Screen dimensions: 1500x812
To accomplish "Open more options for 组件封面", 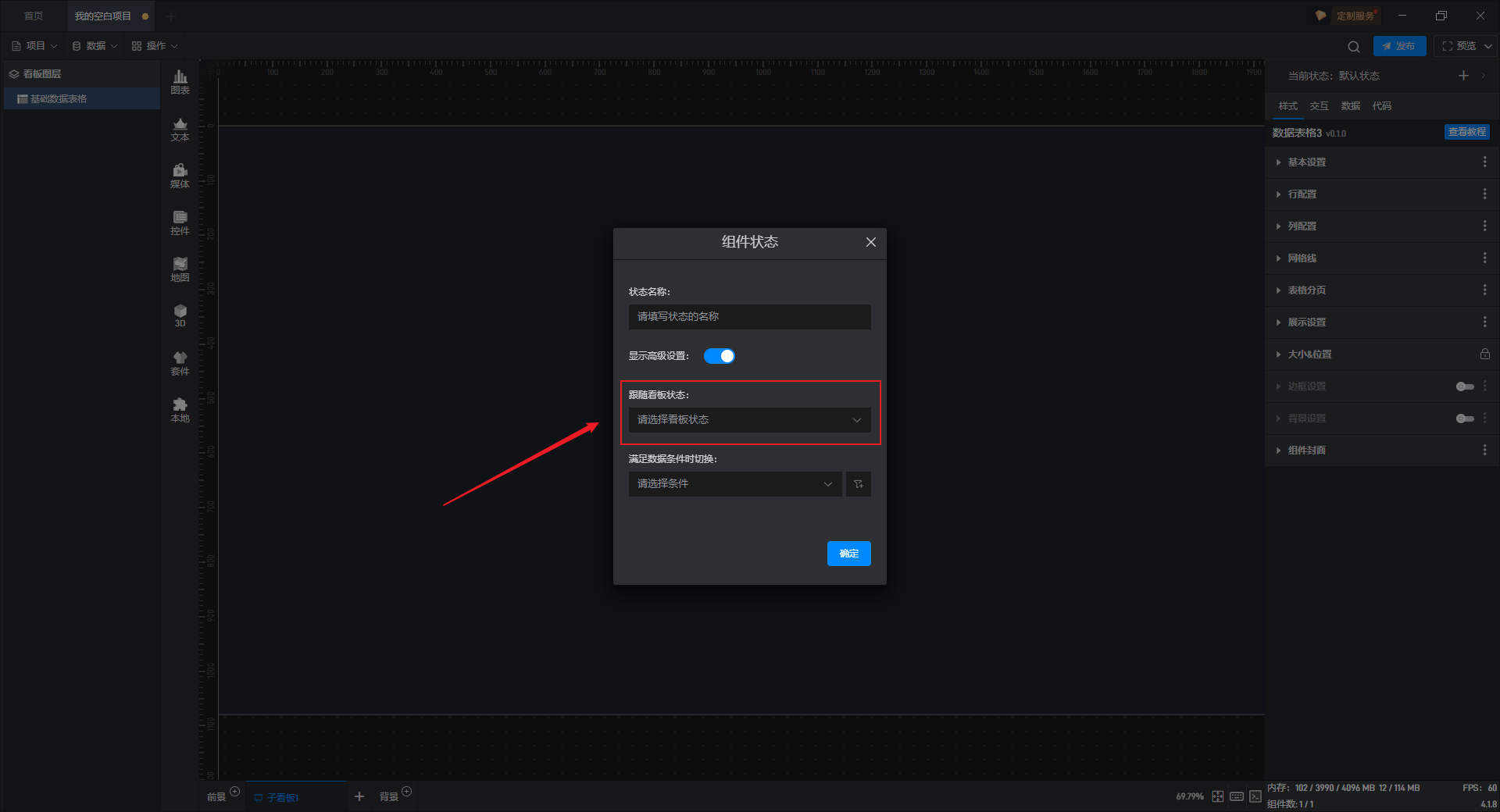I will tap(1484, 450).
